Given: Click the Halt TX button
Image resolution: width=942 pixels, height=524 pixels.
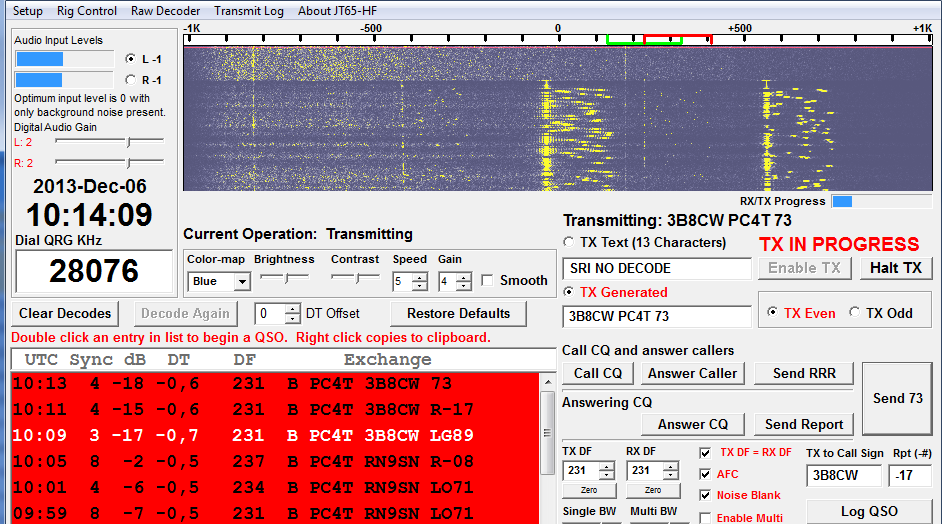Looking at the screenshot, I should [x=896, y=268].
